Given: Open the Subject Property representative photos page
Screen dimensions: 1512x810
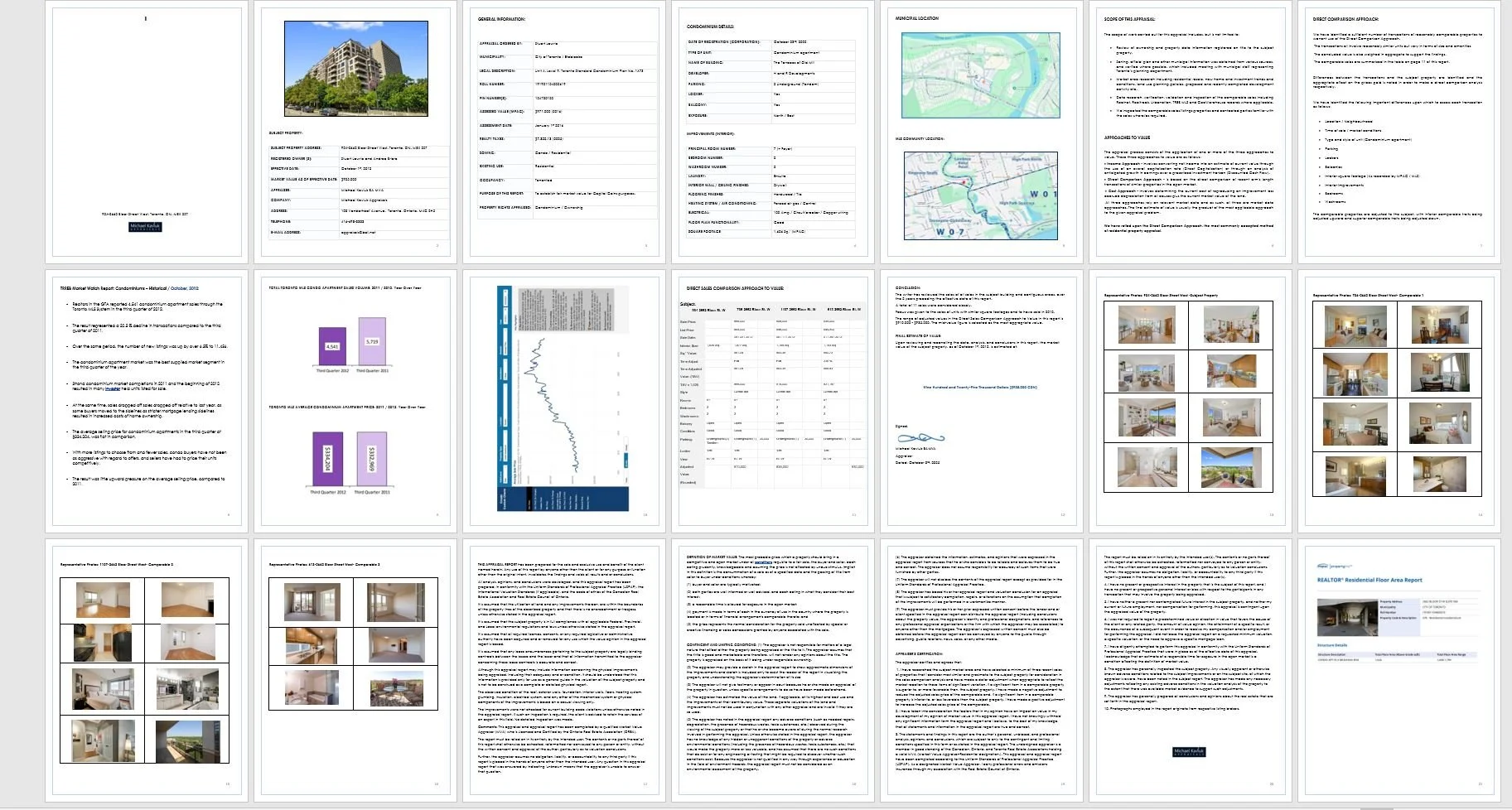Looking at the screenshot, I should click(x=1191, y=401).
